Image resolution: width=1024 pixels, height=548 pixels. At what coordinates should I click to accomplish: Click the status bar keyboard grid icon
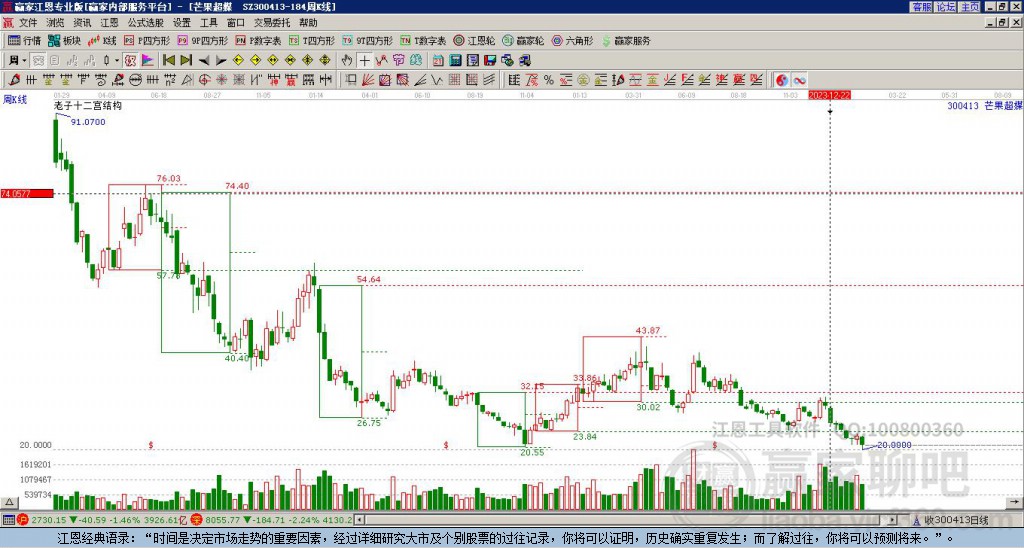[8, 520]
